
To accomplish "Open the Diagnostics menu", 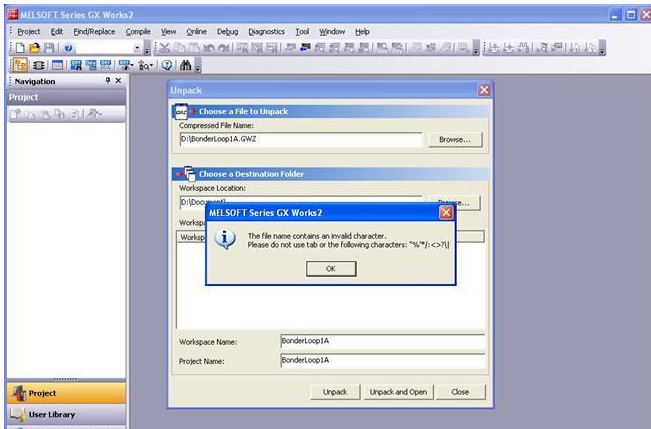I will pos(267,32).
